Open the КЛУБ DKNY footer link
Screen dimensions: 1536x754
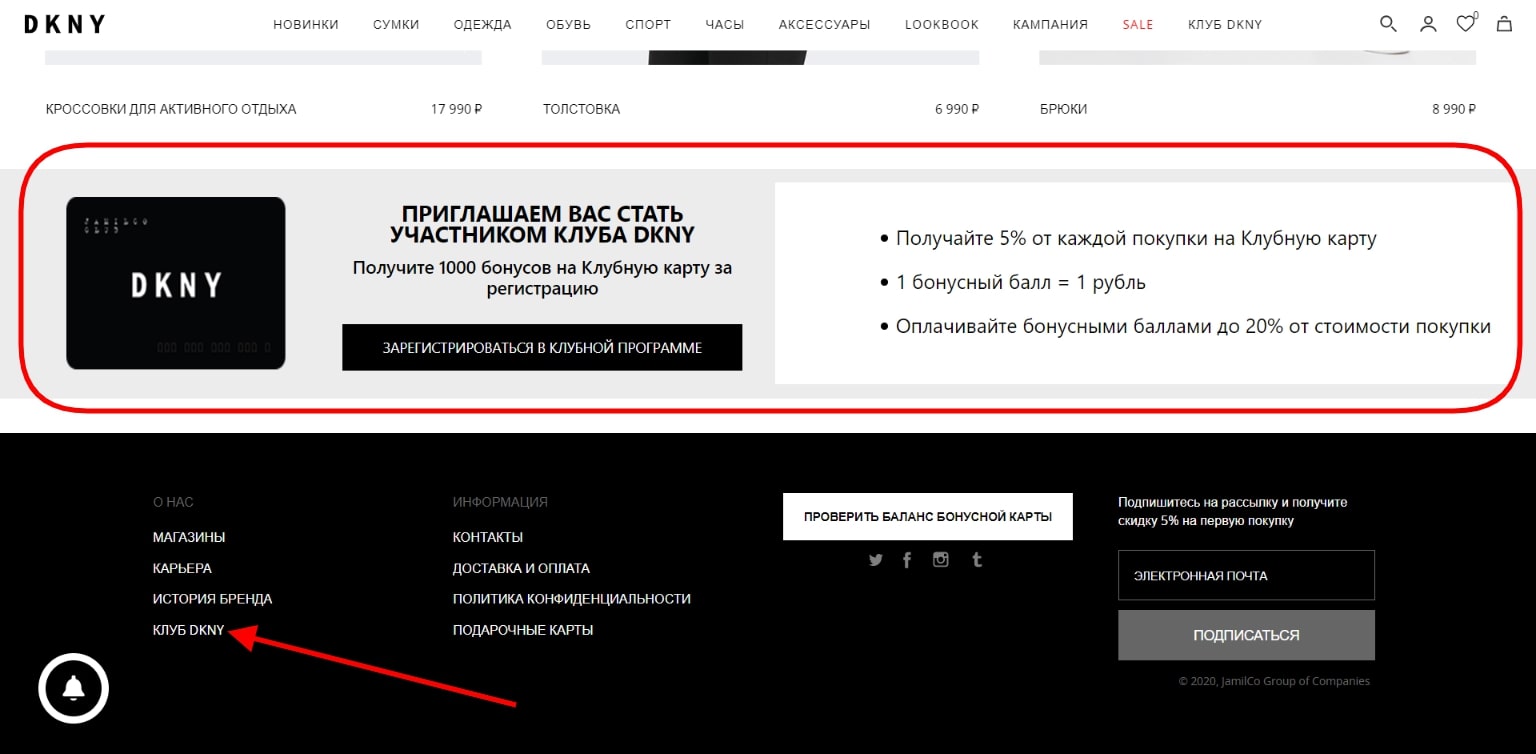coord(188,630)
